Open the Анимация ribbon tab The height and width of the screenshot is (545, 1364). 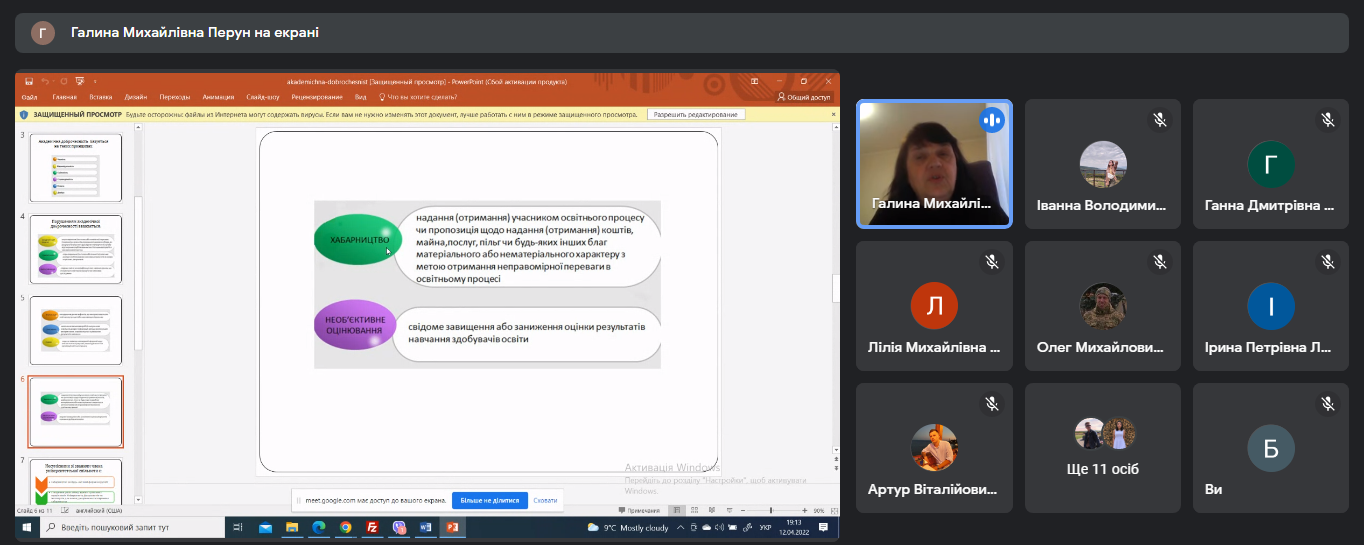point(218,97)
